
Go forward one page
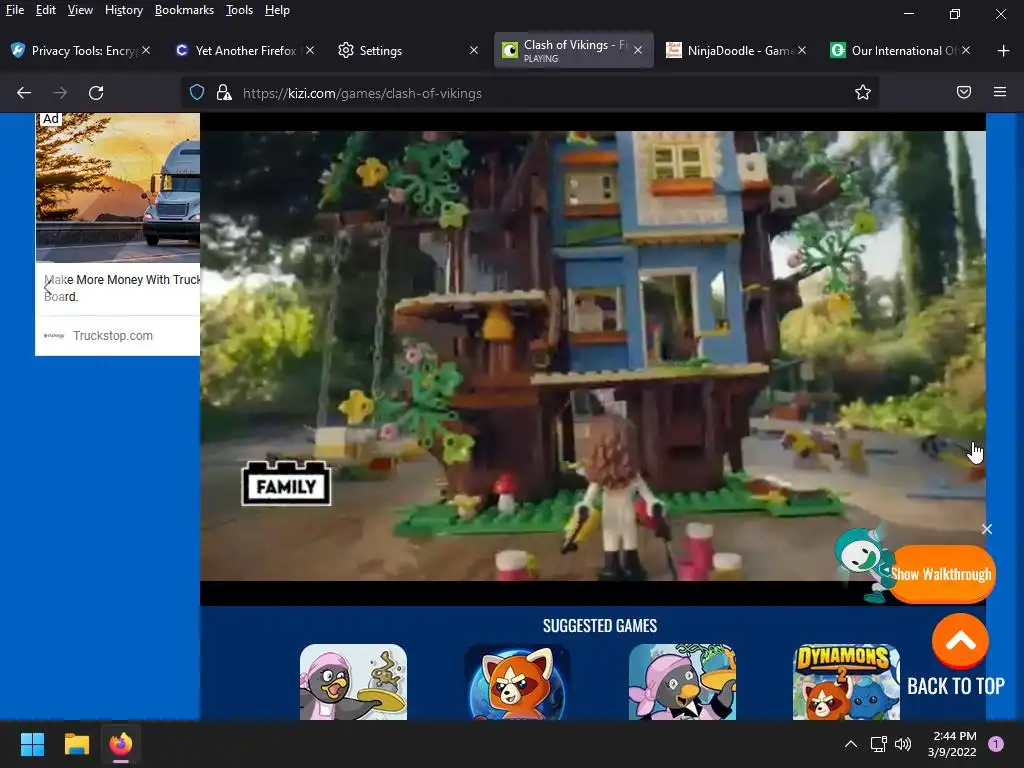[x=60, y=93]
